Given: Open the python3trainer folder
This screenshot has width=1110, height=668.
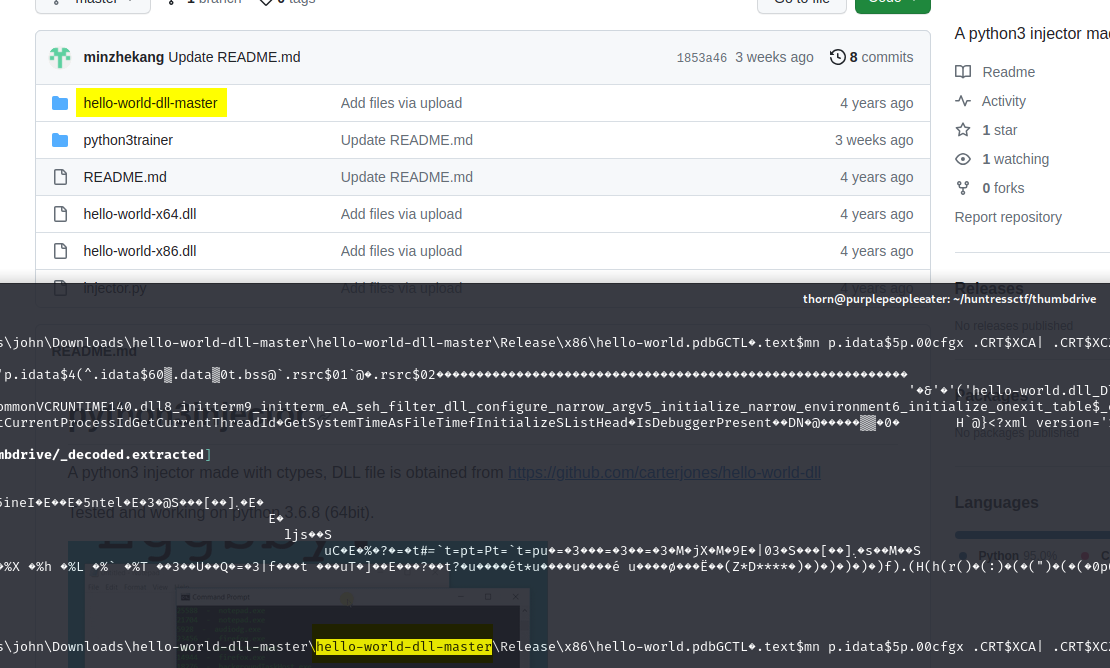Looking at the screenshot, I should pyautogui.click(x=128, y=140).
